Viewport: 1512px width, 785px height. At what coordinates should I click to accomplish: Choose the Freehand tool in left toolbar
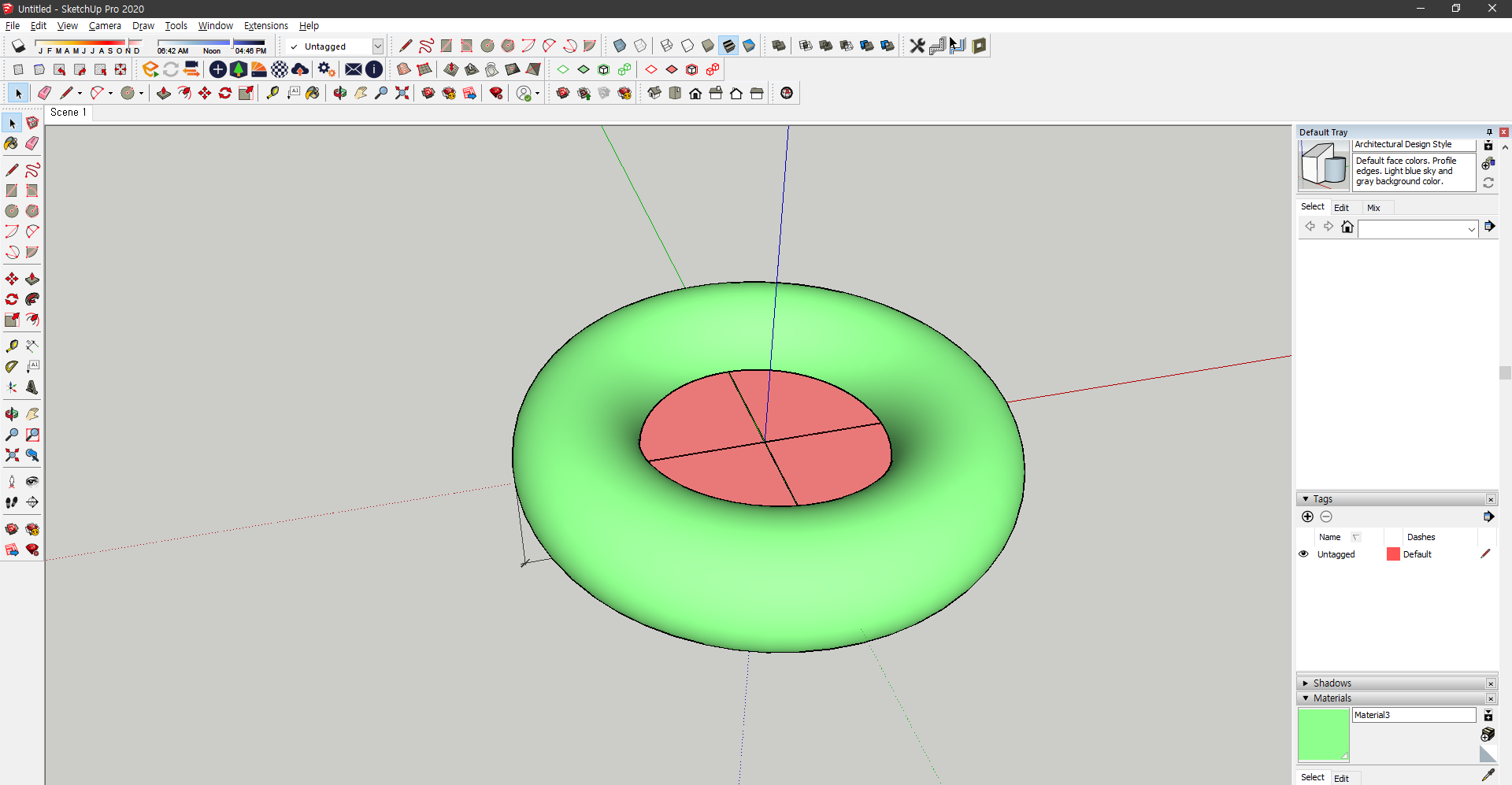[32, 169]
